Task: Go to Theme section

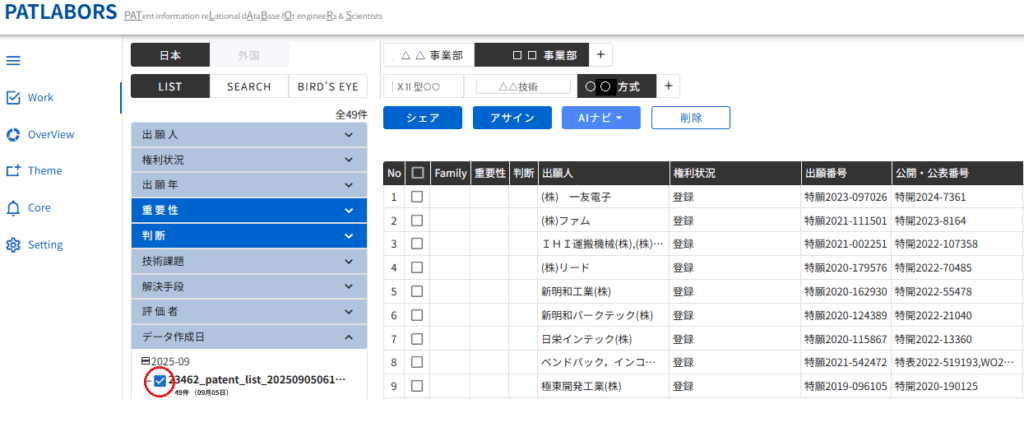Action: (x=44, y=171)
